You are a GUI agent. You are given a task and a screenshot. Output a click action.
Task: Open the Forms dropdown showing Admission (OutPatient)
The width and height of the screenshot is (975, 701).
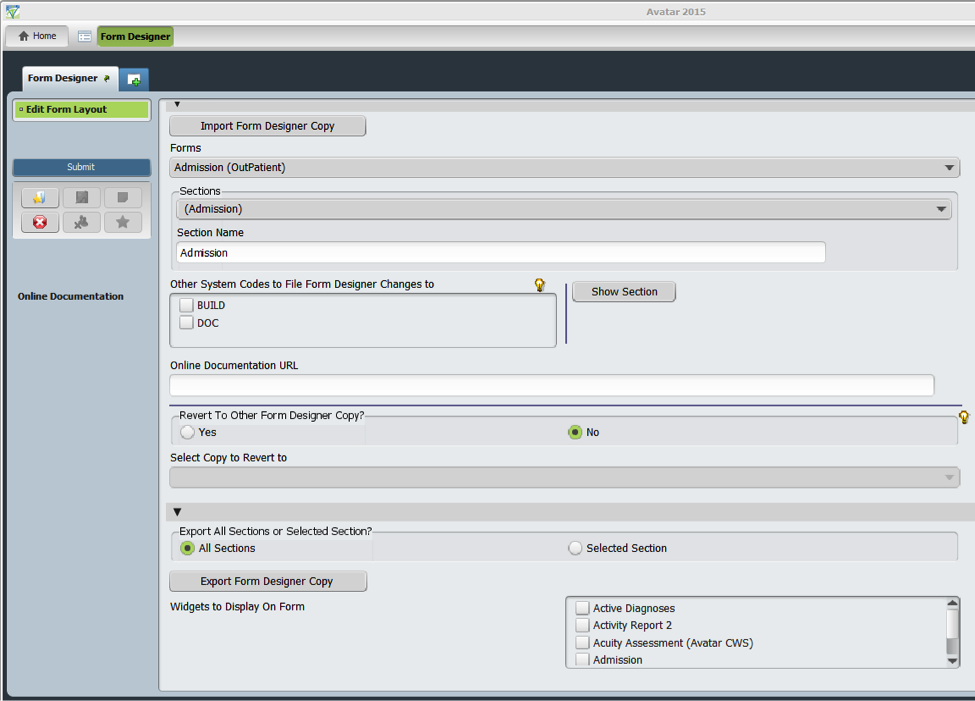(949, 167)
